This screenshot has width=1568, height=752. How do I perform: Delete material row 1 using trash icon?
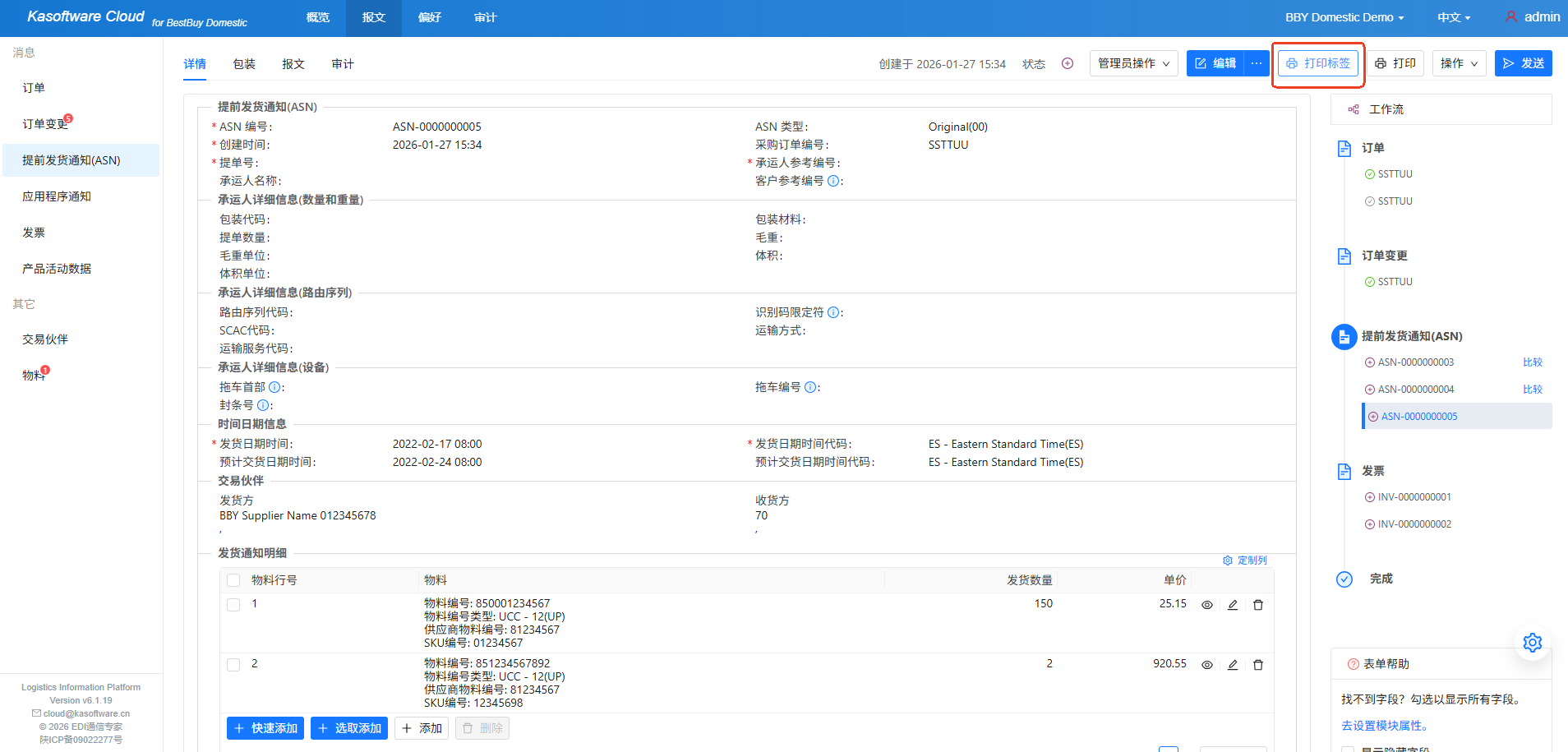click(x=1257, y=605)
